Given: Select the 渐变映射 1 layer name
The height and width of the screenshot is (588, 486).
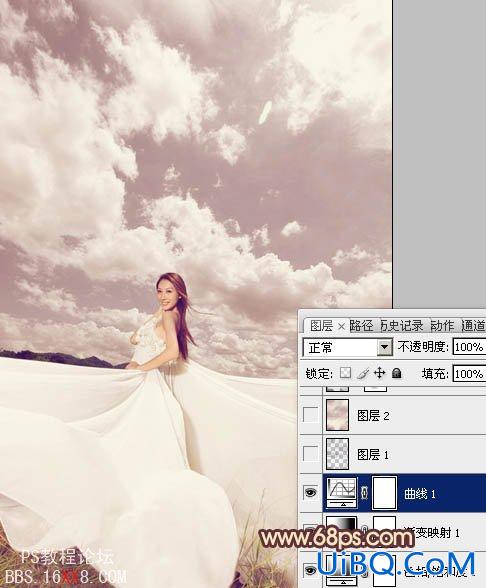Looking at the screenshot, I should click(431, 532).
